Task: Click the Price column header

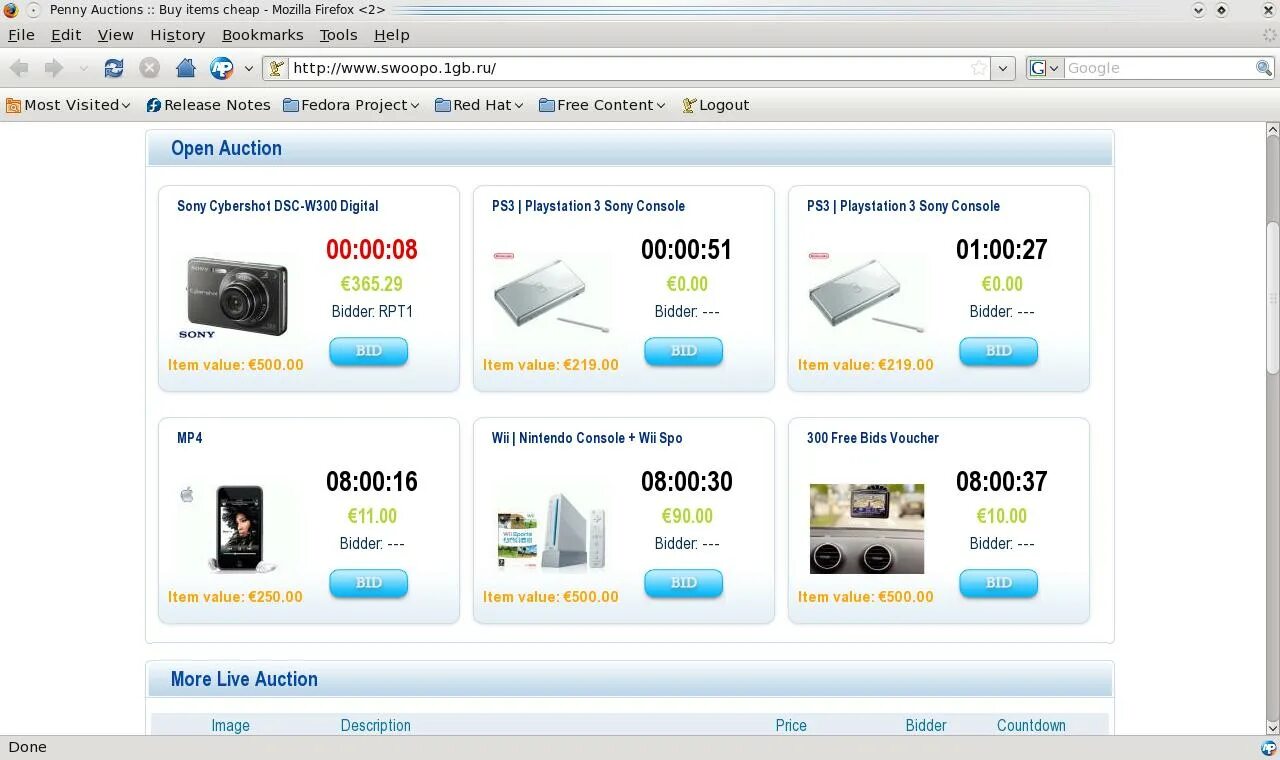Action: pos(791,725)
